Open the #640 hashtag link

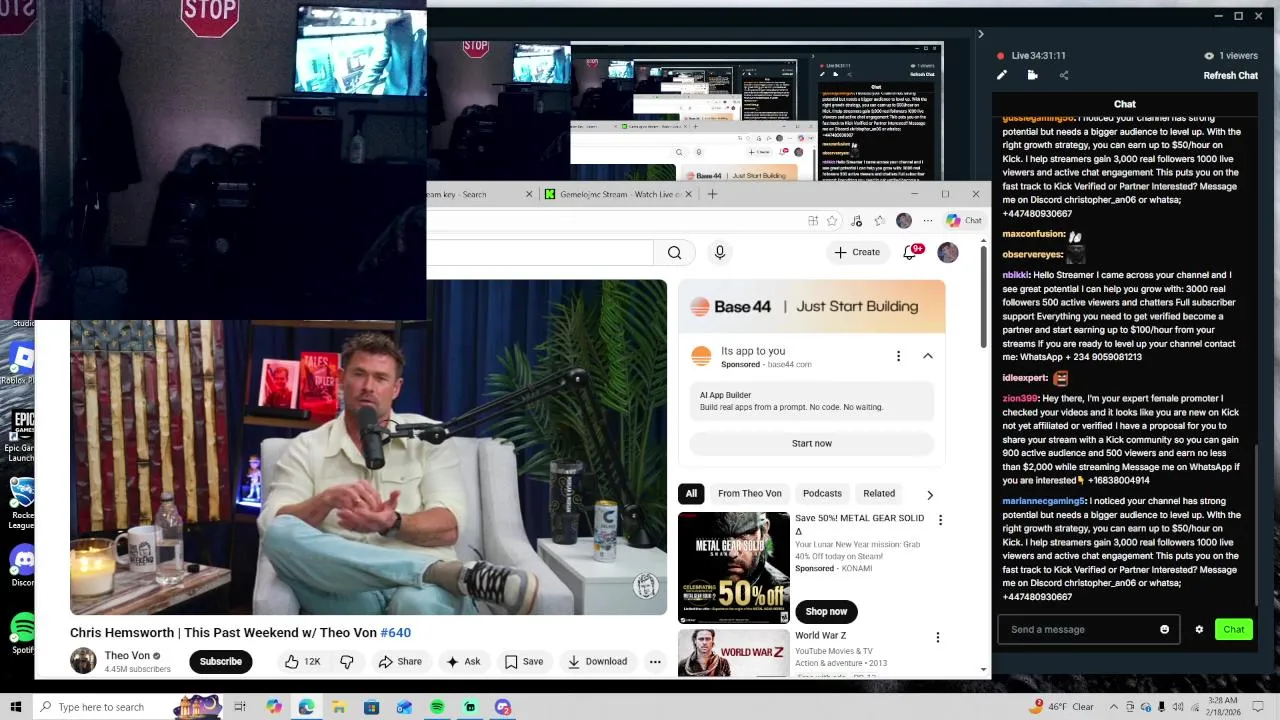[396, 632]
